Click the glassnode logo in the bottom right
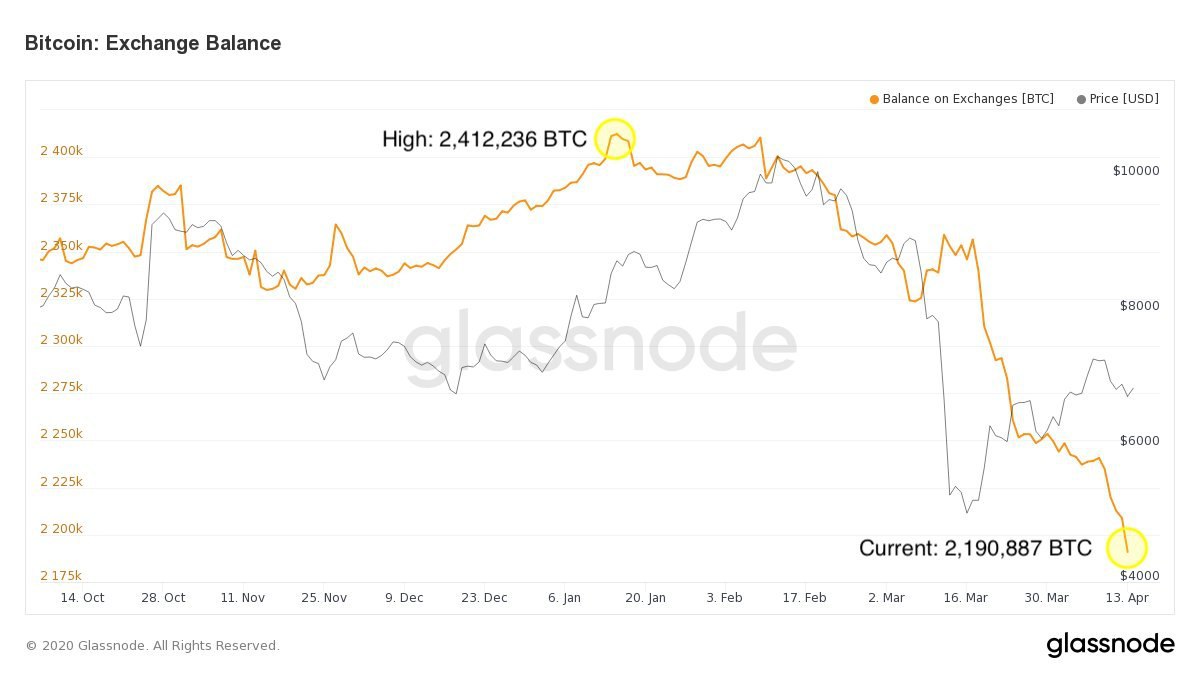Image resolution: width=1200 pixels, height=675 pixels. (1110, 645)
